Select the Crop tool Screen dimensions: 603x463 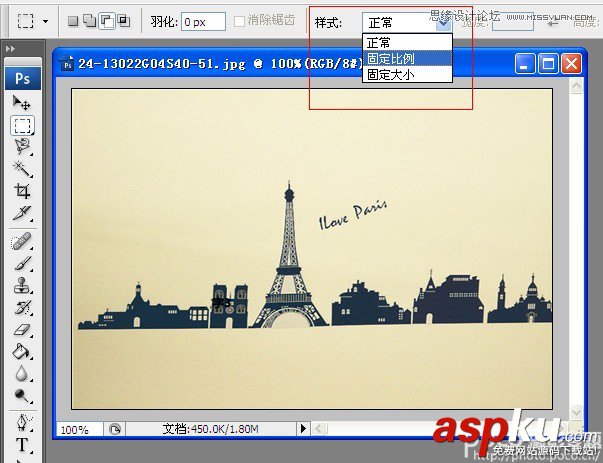(x=22, y=191)
